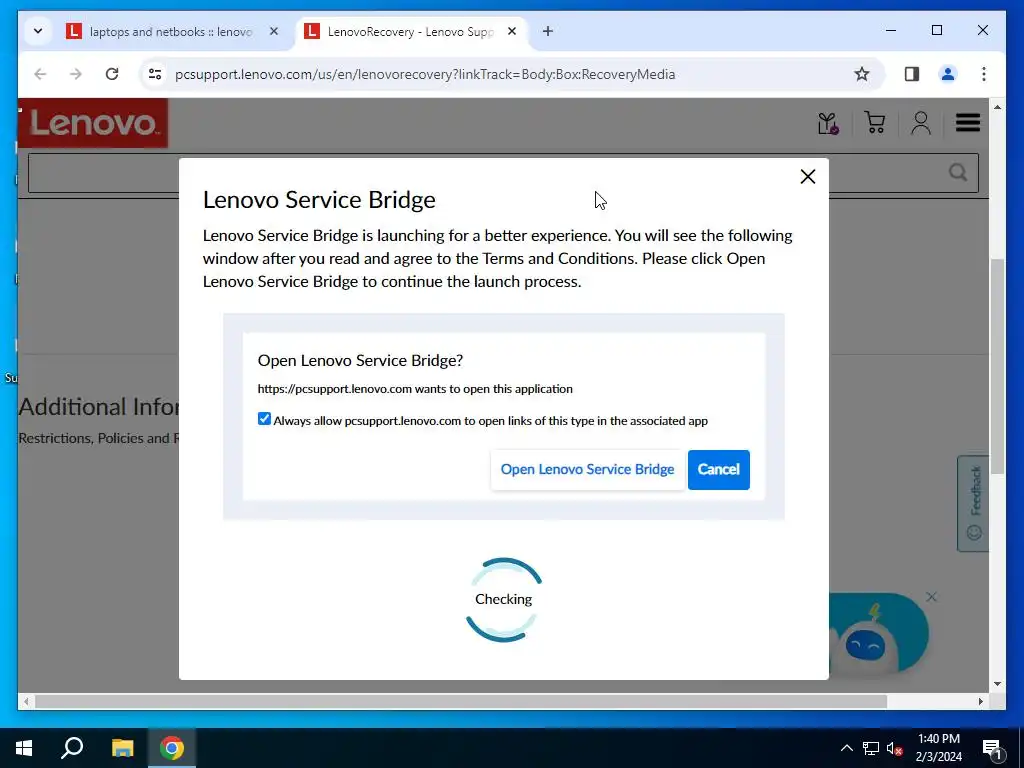Click the scroll right arrow
Screen dimensions: 1024x768
pos(980,701)
